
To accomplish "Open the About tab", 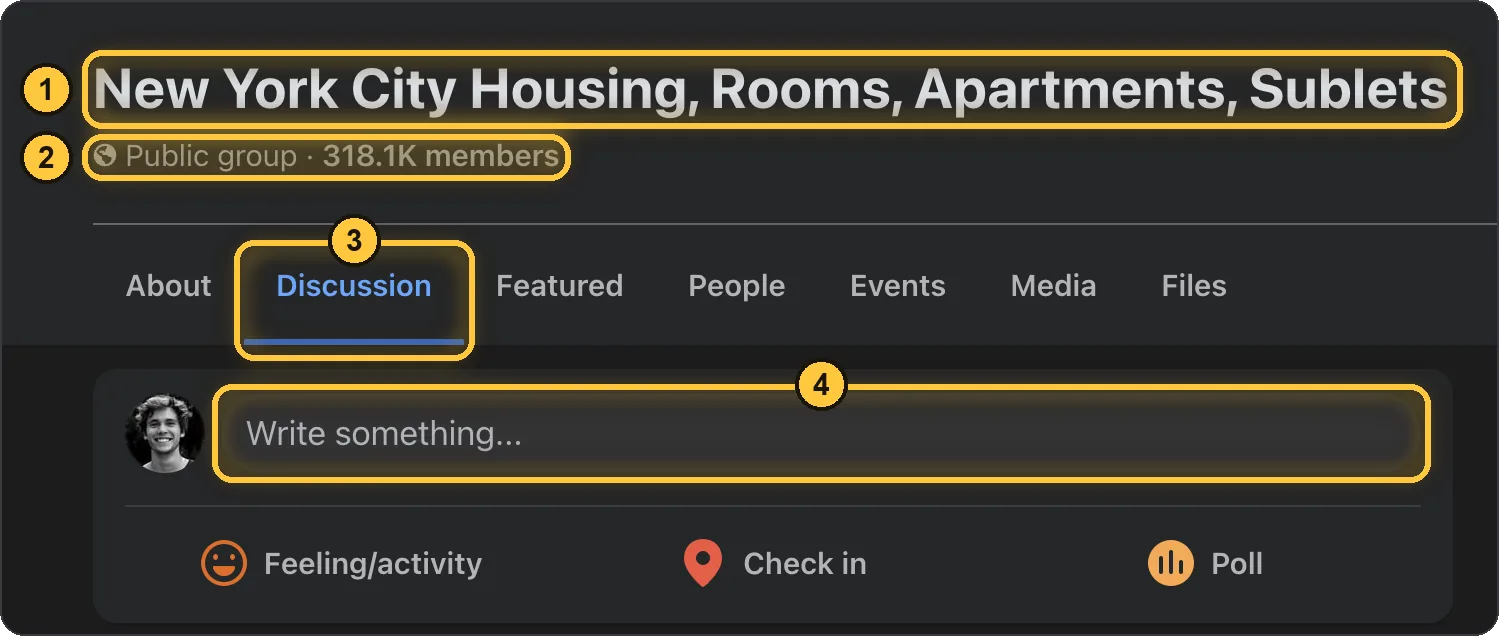I will point(169,286).
